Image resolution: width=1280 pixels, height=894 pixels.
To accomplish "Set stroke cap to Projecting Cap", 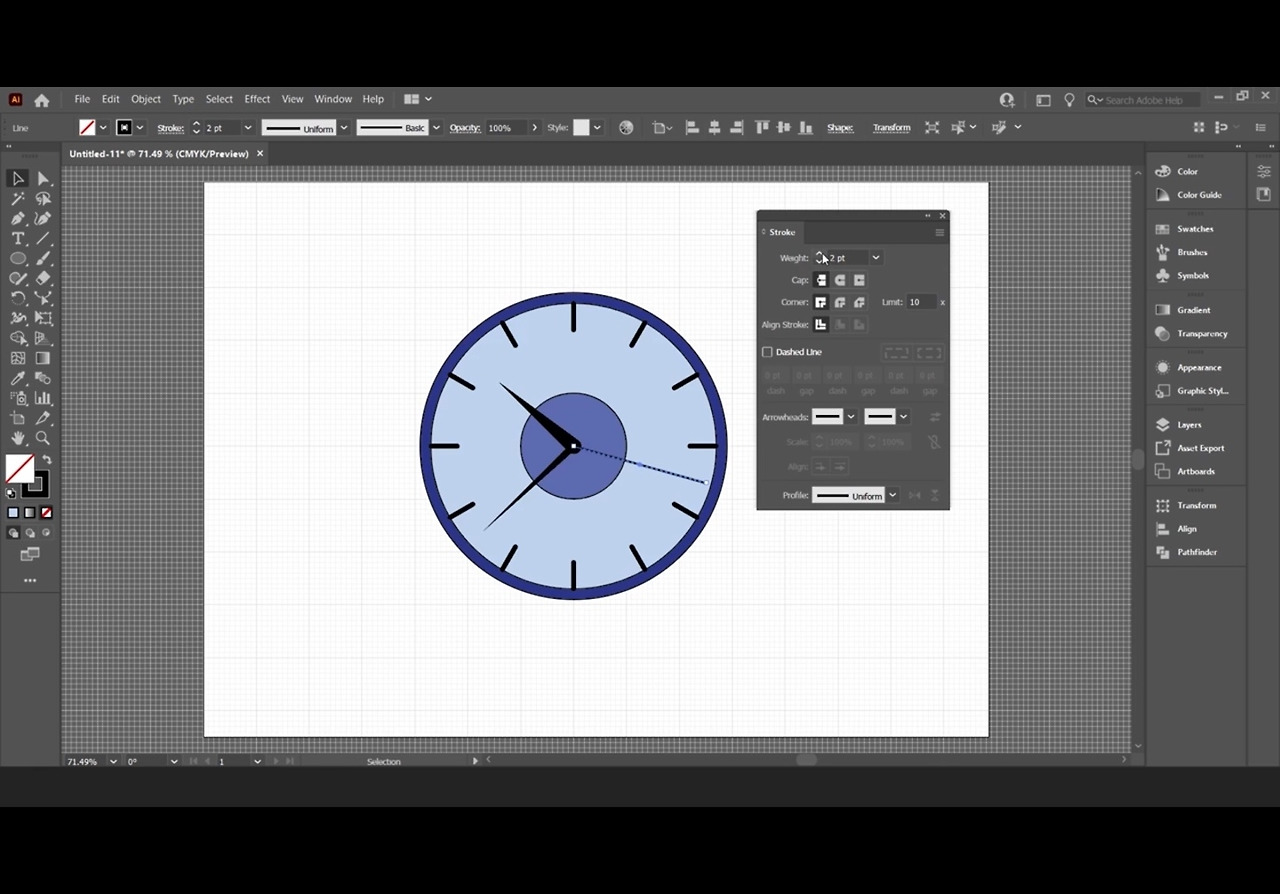I will 859,280.
